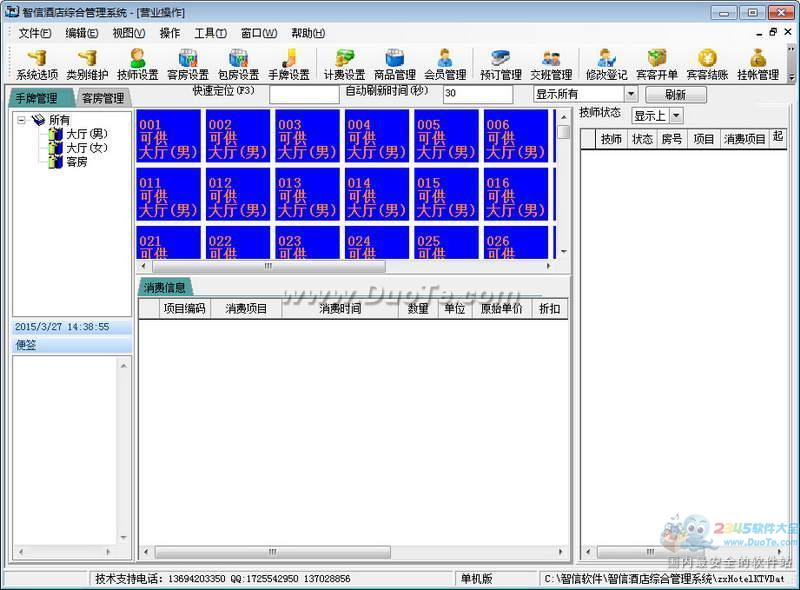
Task: Expand the 技师状态 display dropdown
Action: tap(676, 116)
